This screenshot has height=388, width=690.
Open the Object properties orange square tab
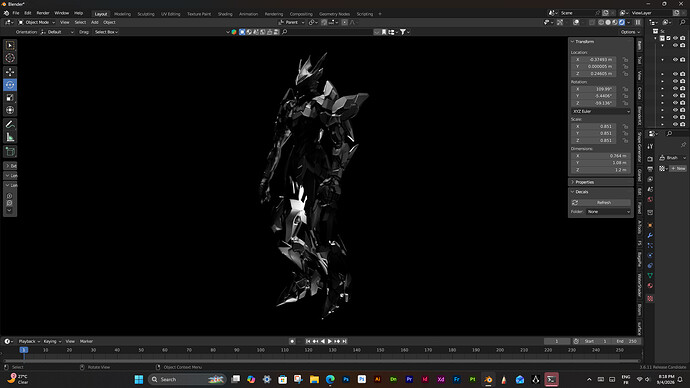(650, 225)
